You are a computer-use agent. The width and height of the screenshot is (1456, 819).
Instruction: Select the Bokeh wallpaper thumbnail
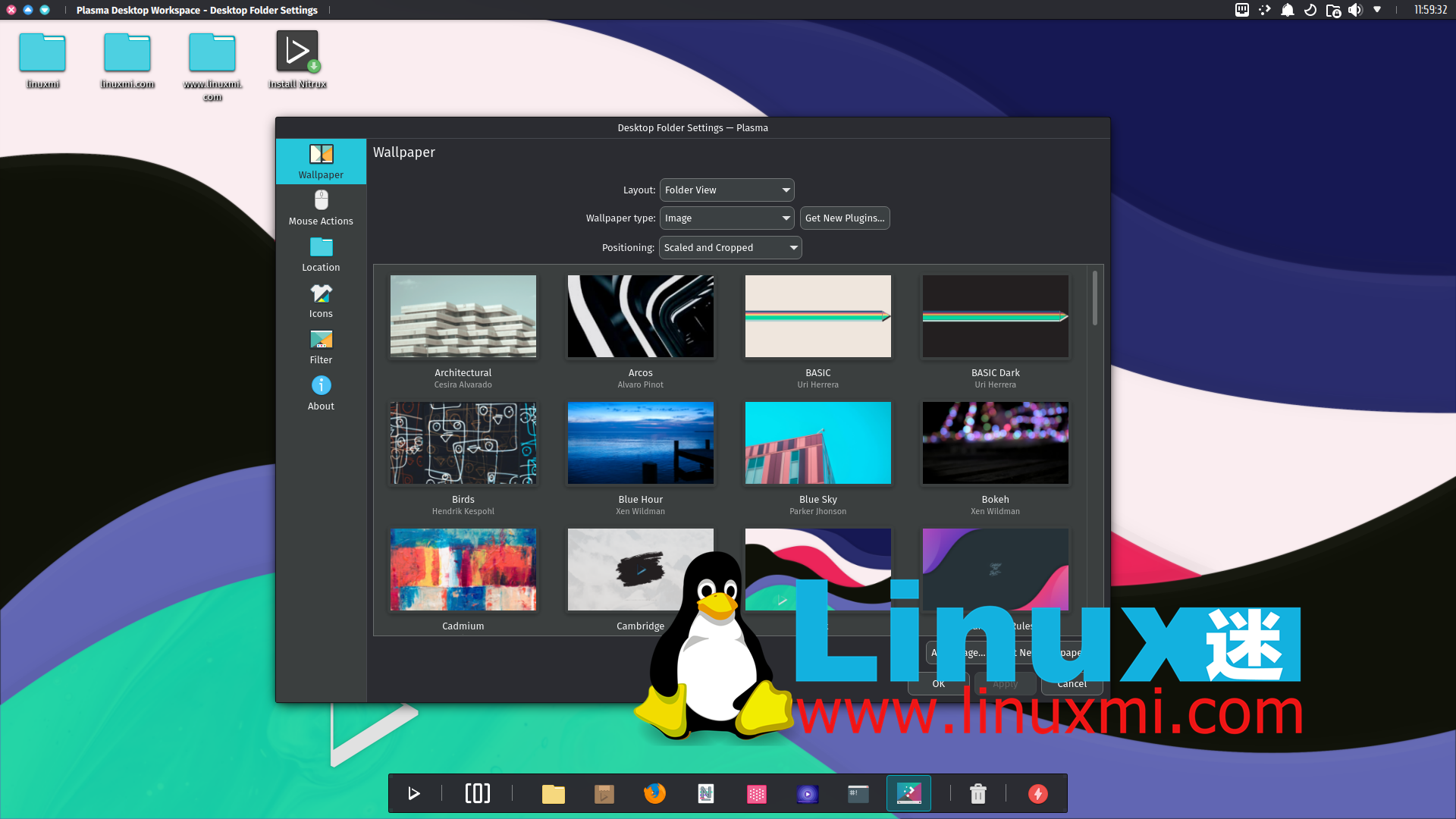point(995,443)
